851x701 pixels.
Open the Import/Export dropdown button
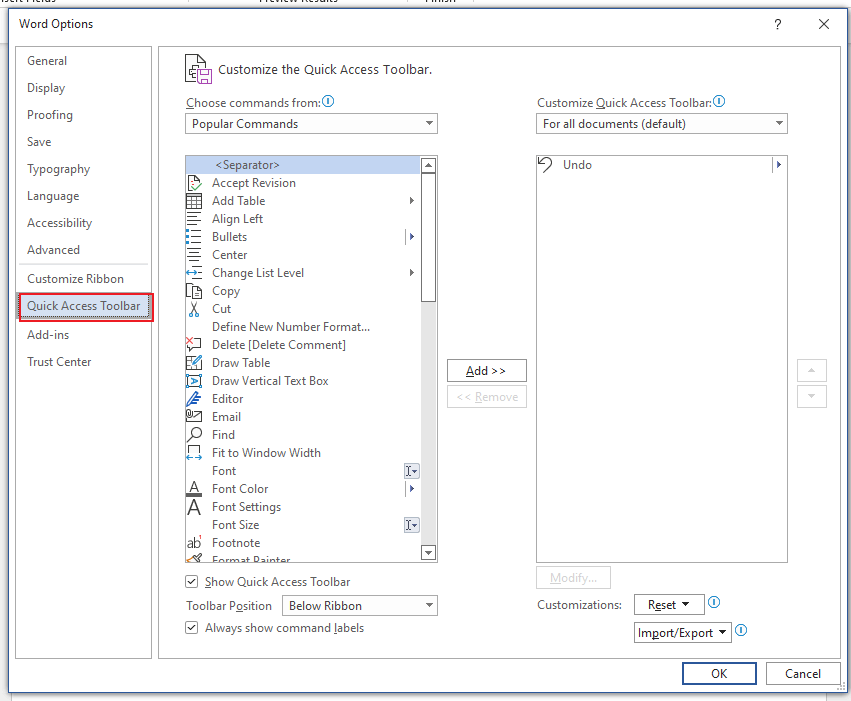coord(683,633)
